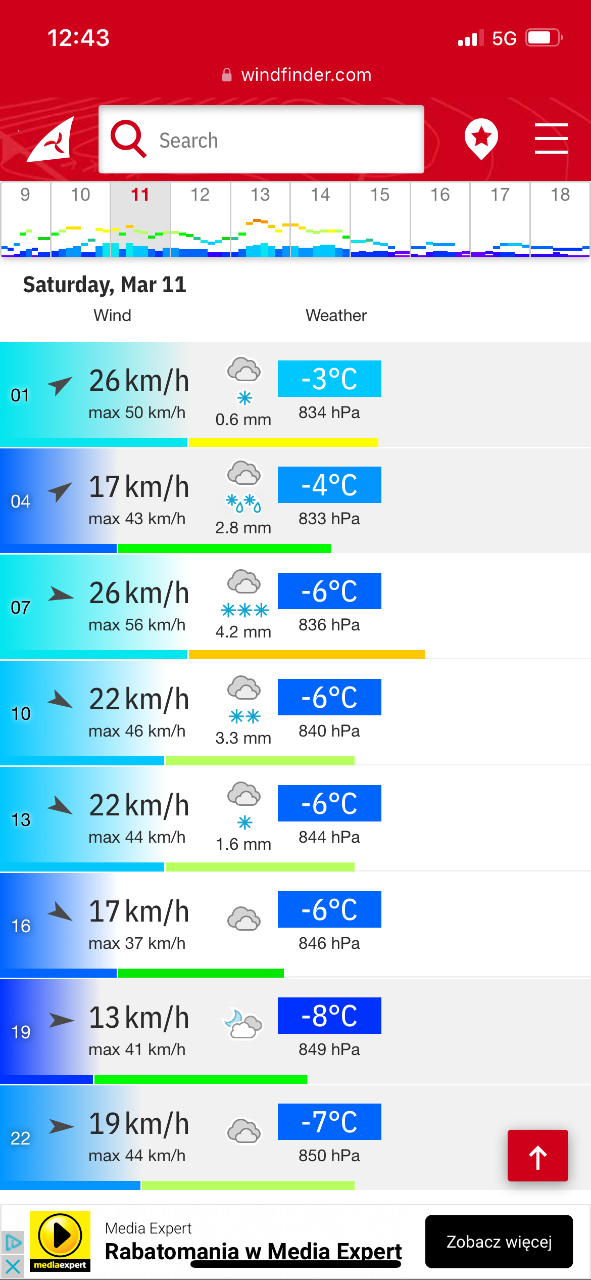Click the 26 km/h wind speed at 01 hour
Viewport: 591px width, 1280px height.
point(139,380)
